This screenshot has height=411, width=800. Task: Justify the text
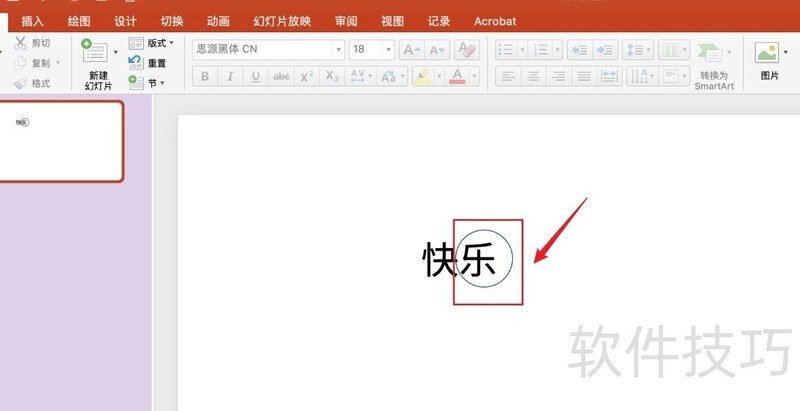[x=584, y=76]
